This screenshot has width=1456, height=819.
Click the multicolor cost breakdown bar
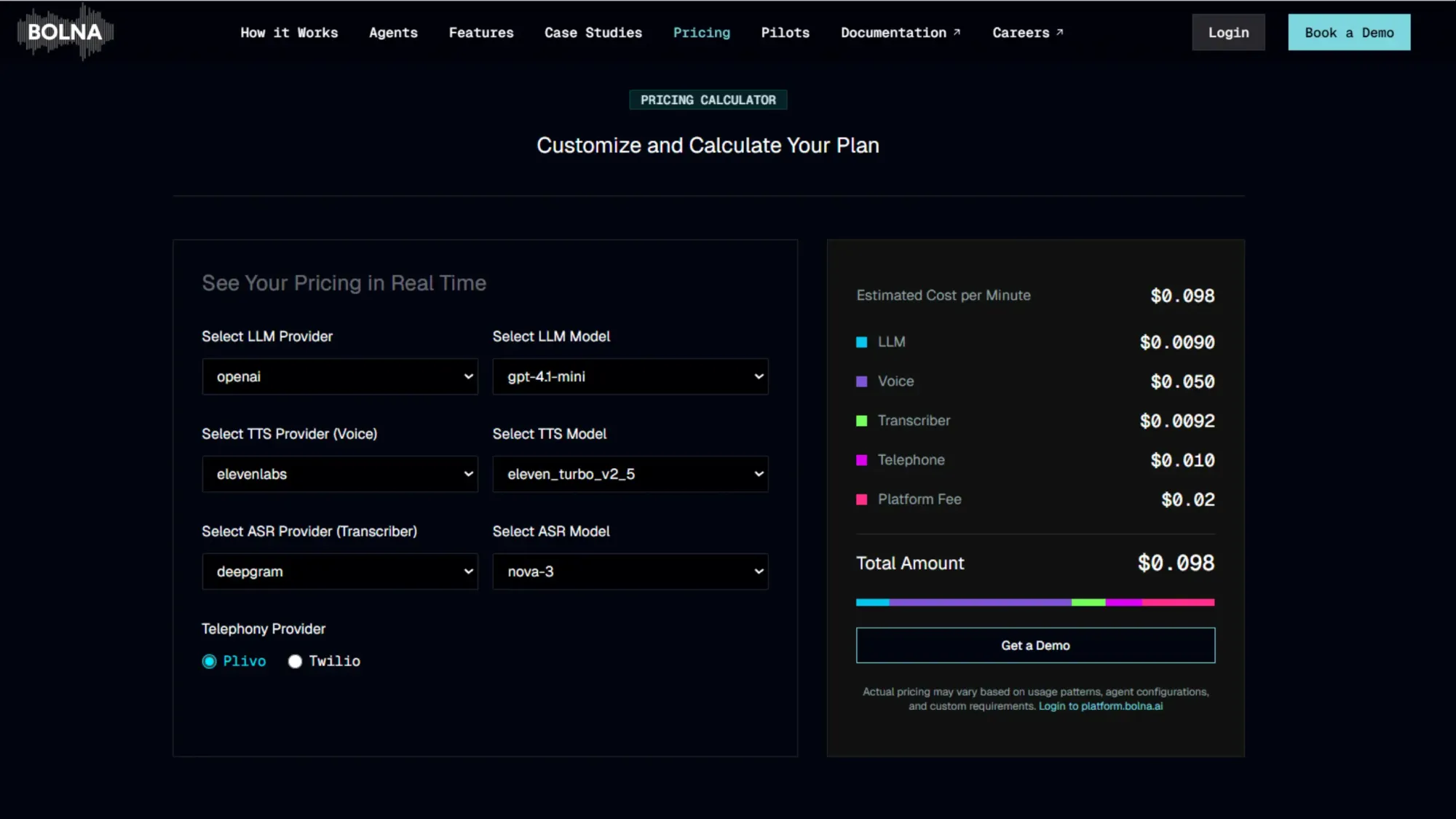1035,602
